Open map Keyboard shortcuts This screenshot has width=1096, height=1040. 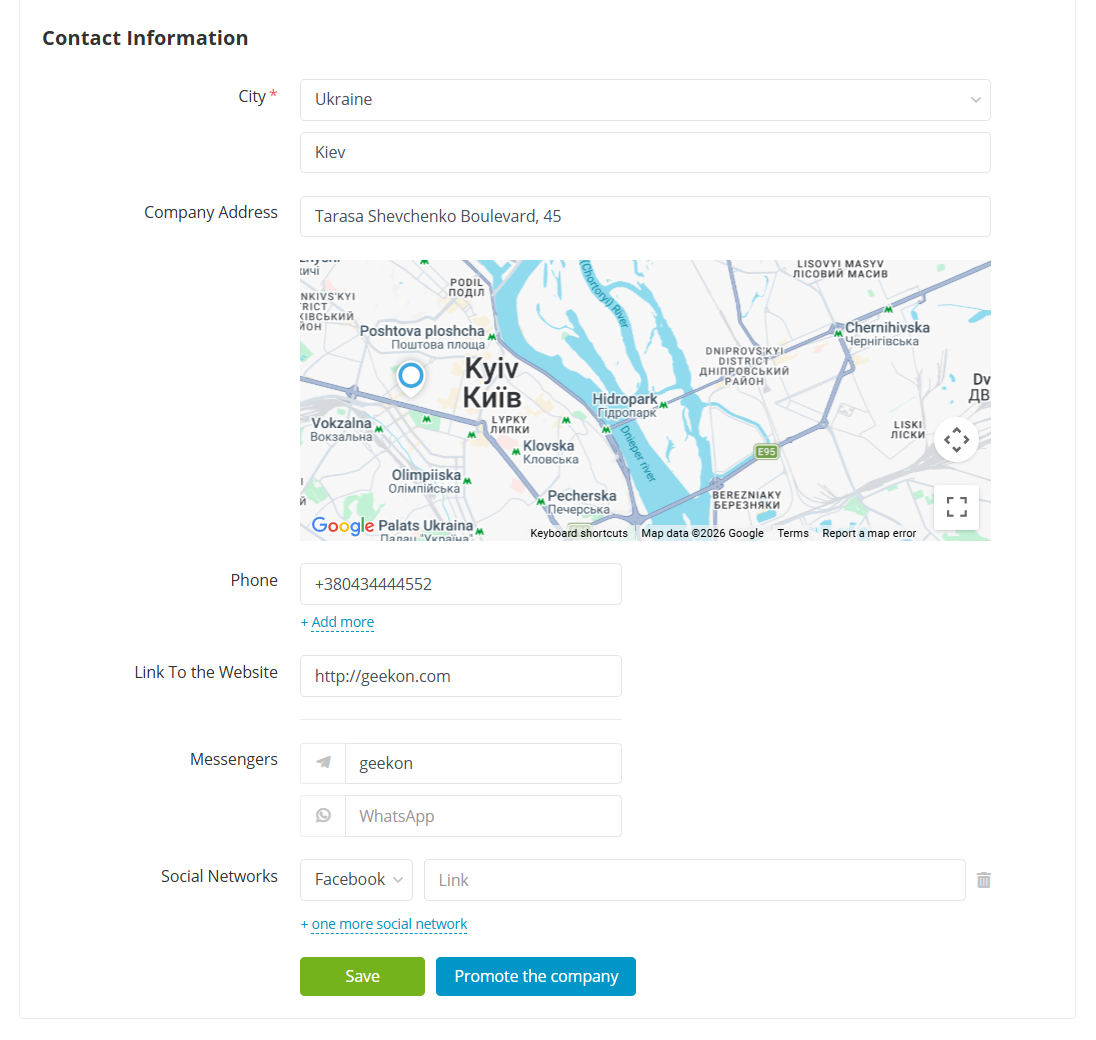(579, 533)
